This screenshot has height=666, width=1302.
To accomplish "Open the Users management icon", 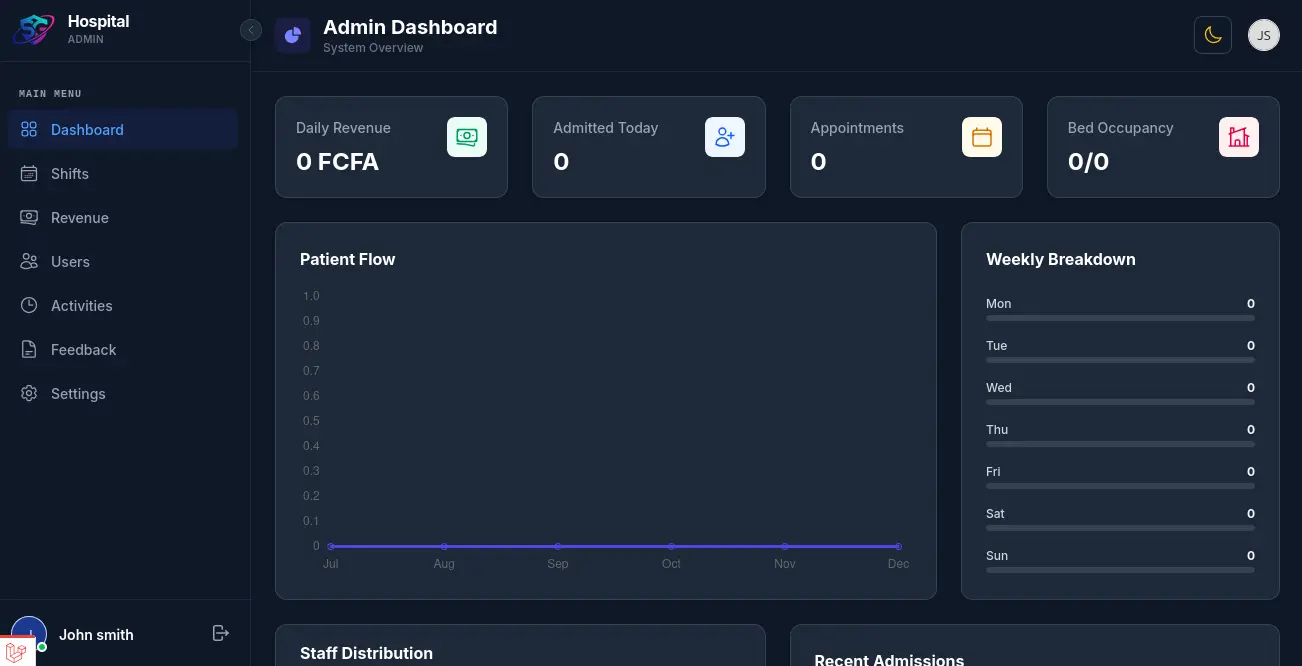I will [x=29, y=262].
